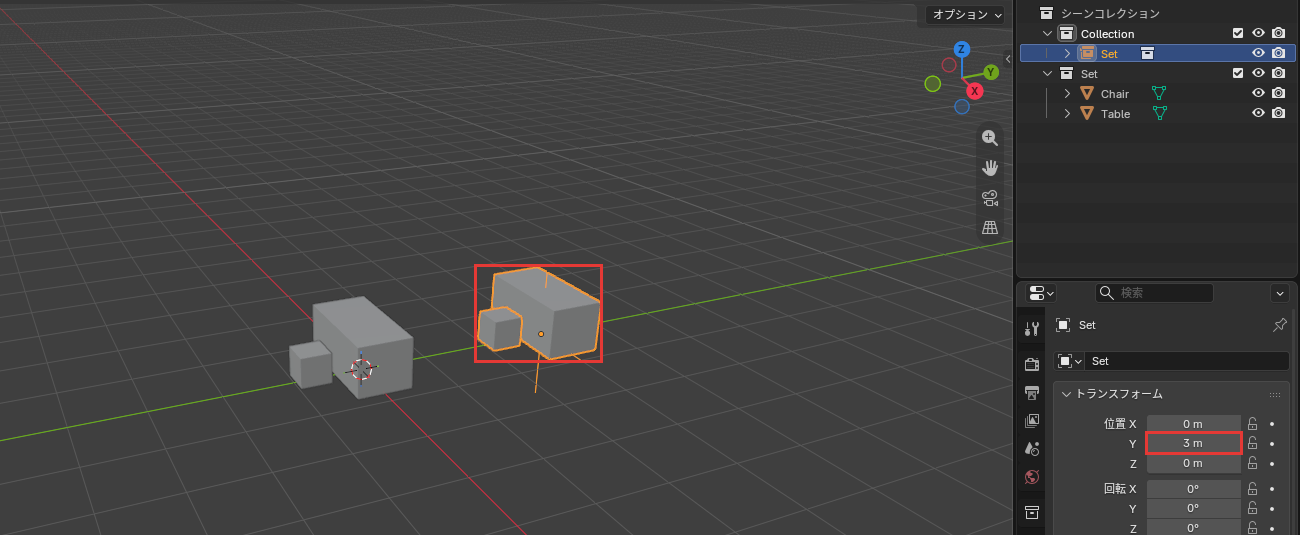Toggle the camera view icon in viewport
Screen dimensions: 1300x535
[x=990, y=197]
